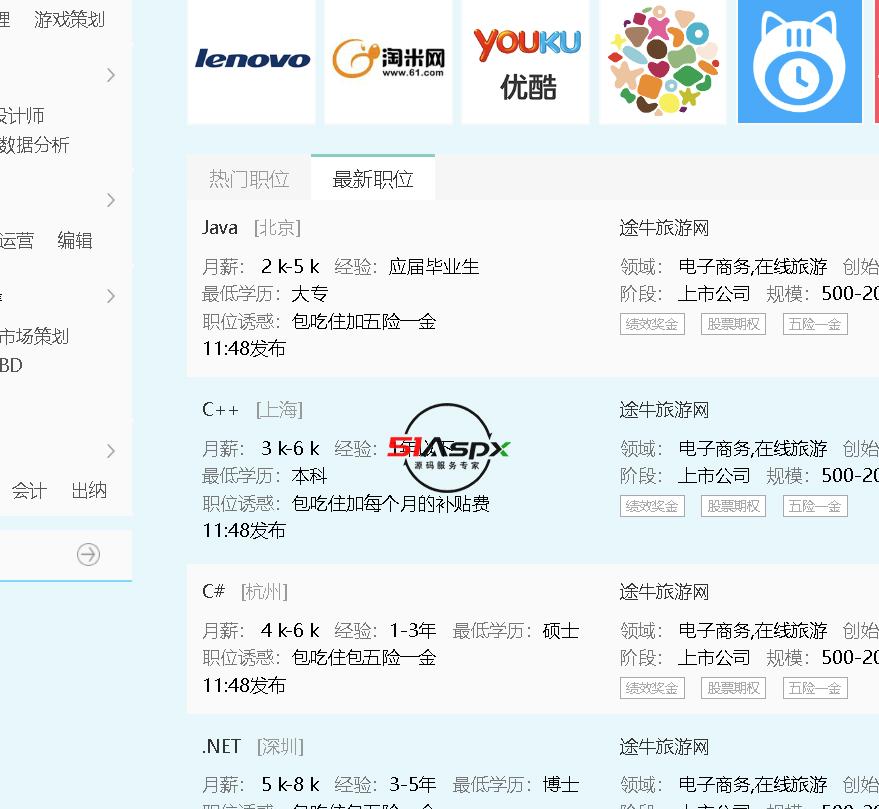The width and height of the screenshot is (879, 809).
Task: Open the colorful shapes company logo
Action: click(x=663, y=61)
